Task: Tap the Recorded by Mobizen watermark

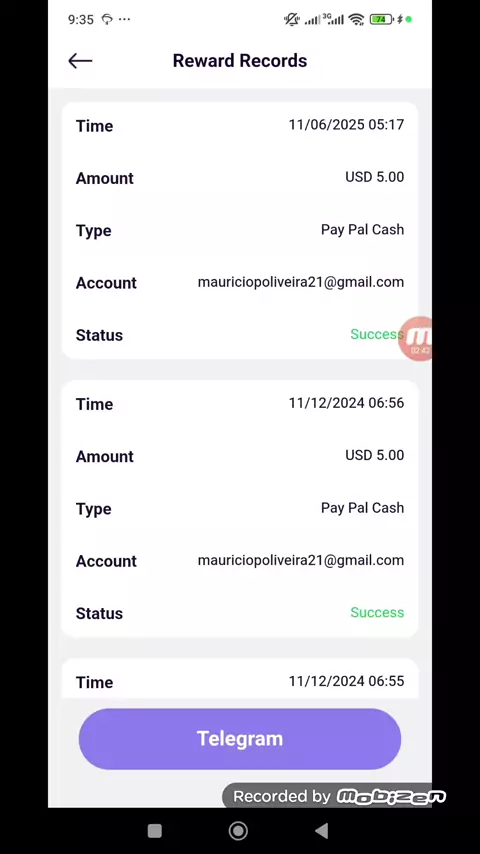Action: tap(335, 796)
